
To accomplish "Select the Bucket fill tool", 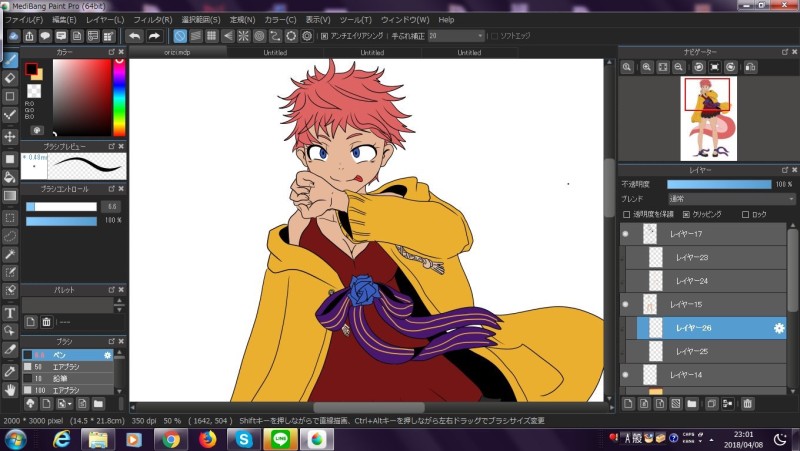I will [10, 177].
